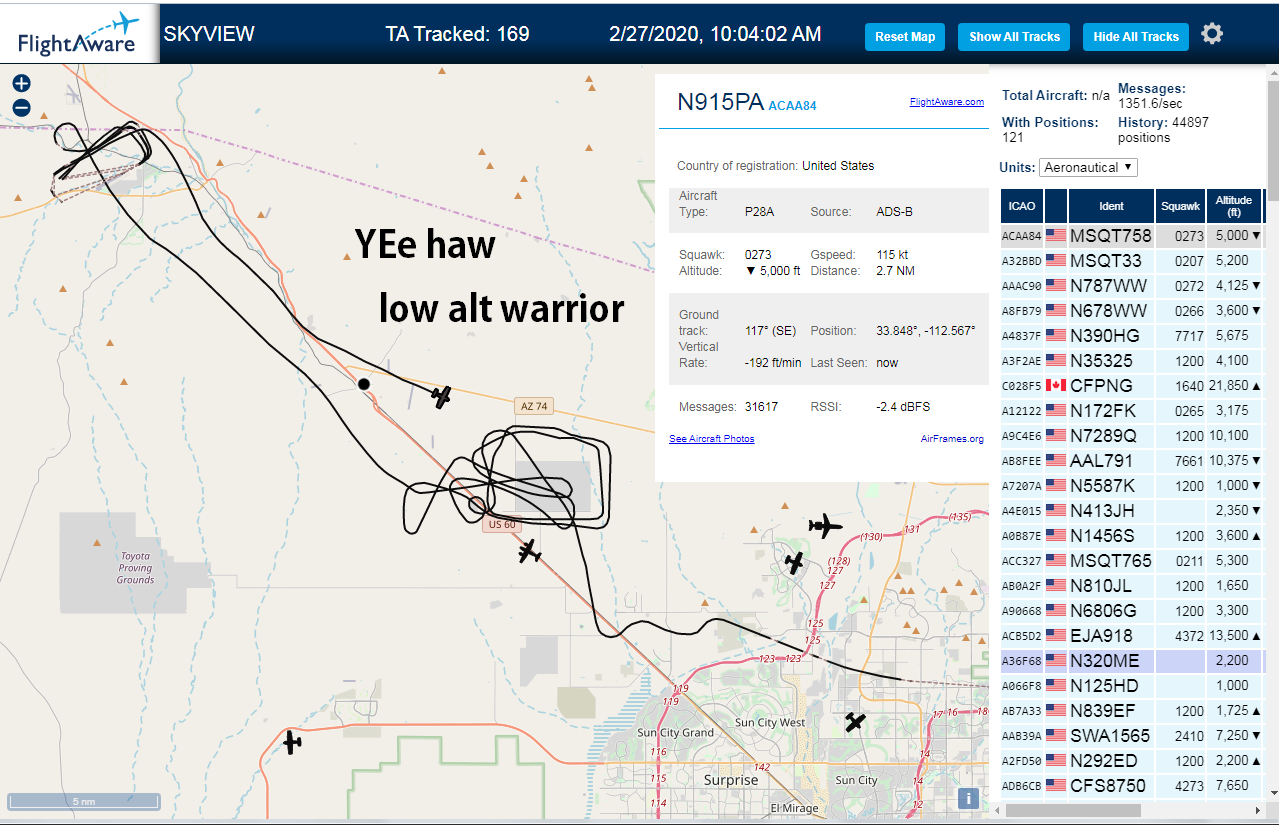Click the ACAA84 ICAO code in info panel

792,105
